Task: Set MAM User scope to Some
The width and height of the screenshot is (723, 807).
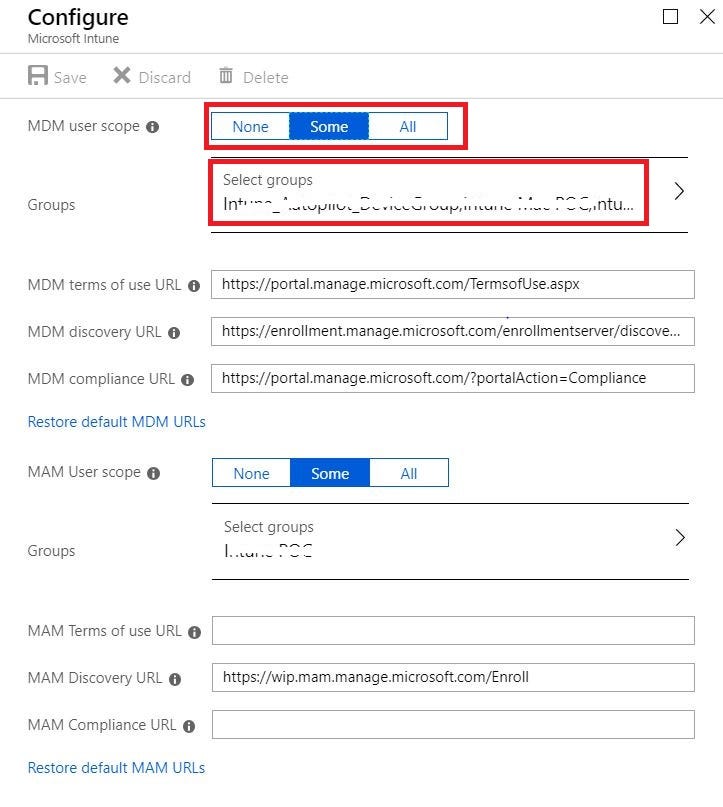Action: tap(330, 473)
